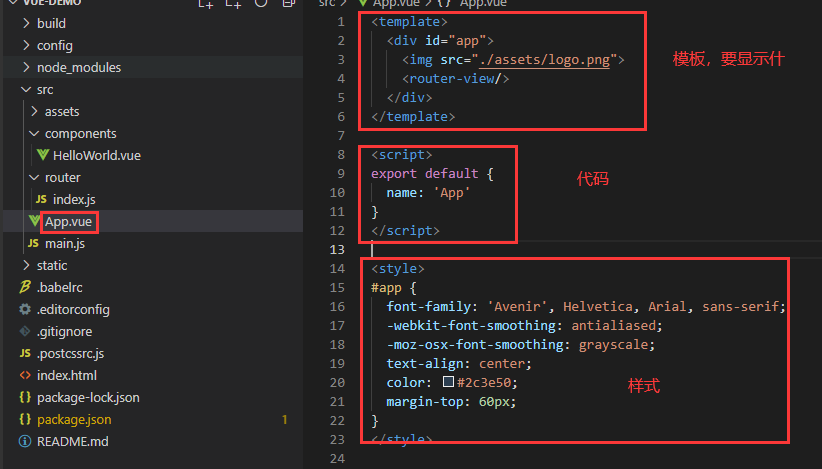Click the info icon beside README.md

click(25, 441)
